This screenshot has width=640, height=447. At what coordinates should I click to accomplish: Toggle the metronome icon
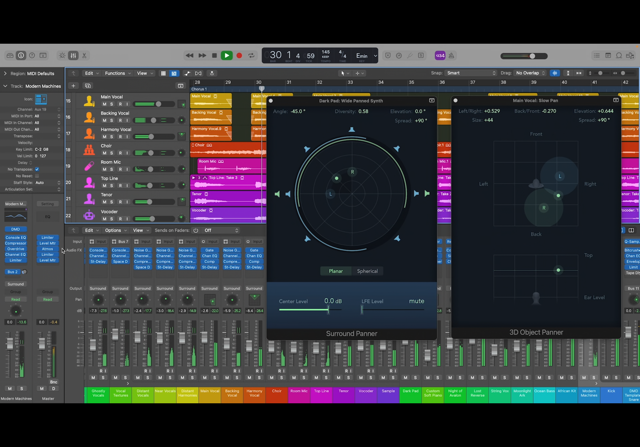[x=451, y=56]
